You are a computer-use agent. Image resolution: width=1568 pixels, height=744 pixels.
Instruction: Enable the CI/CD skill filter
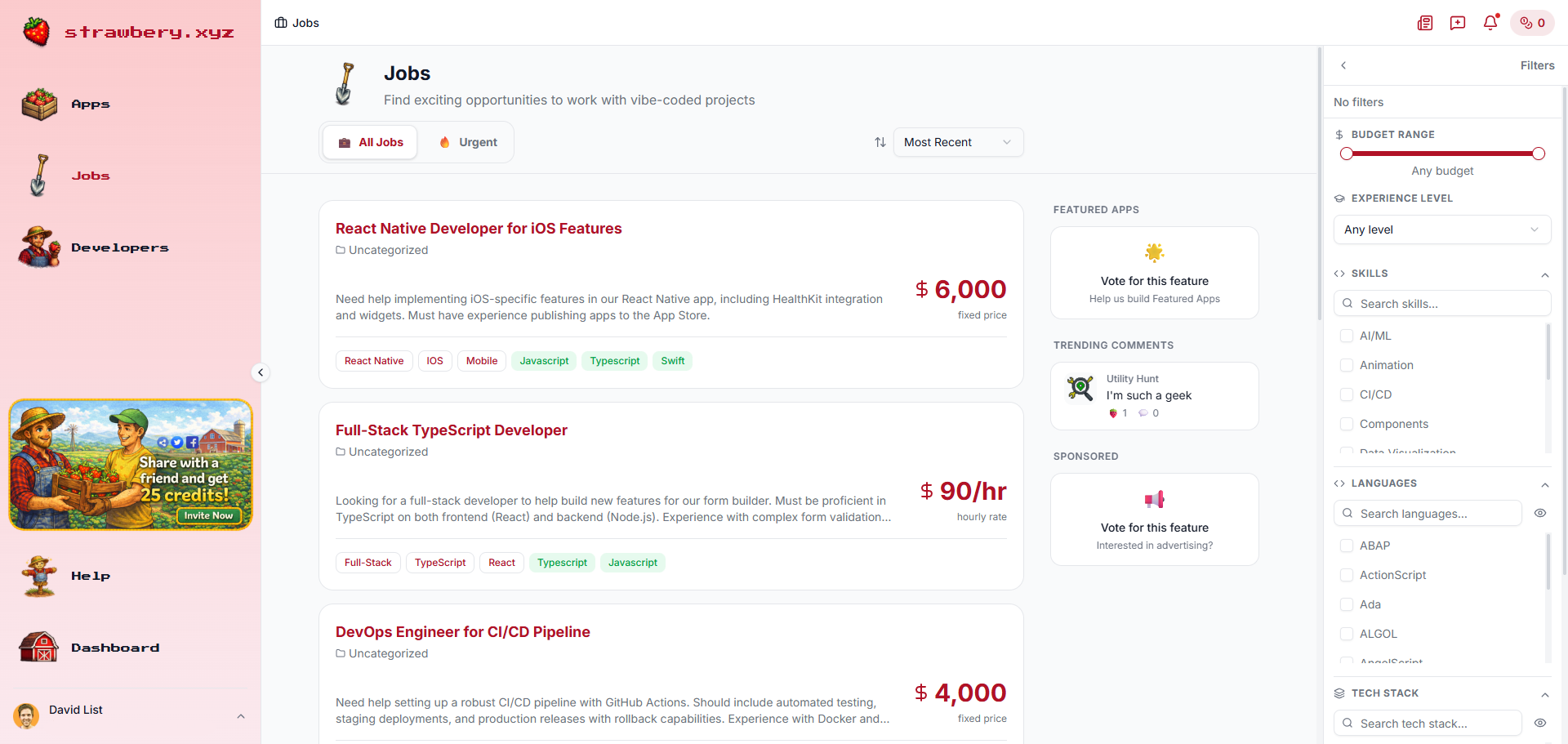pos(1347,394)
